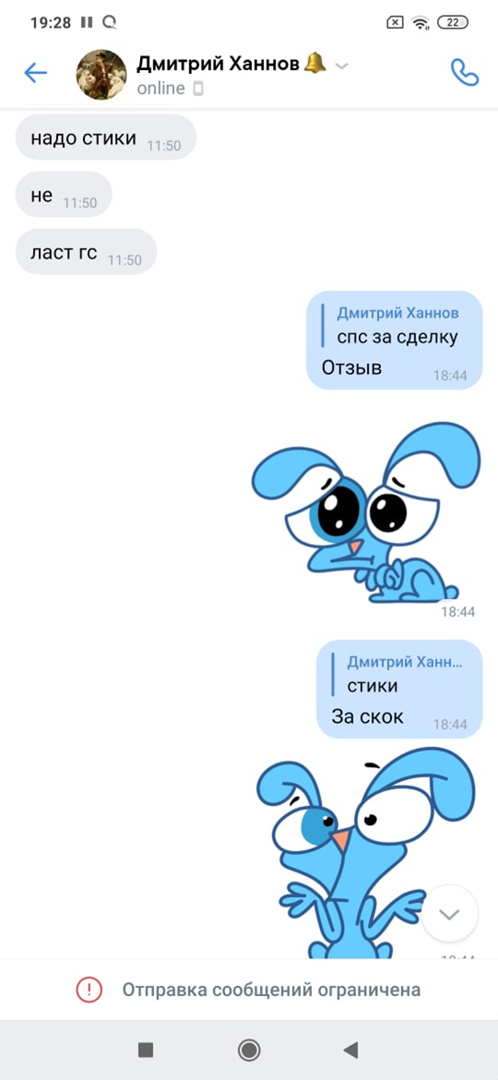Open Дмитрий Ханнов's profile avatar
Viewport: 498px width, 1080px height.
click(x=101, y=74)
